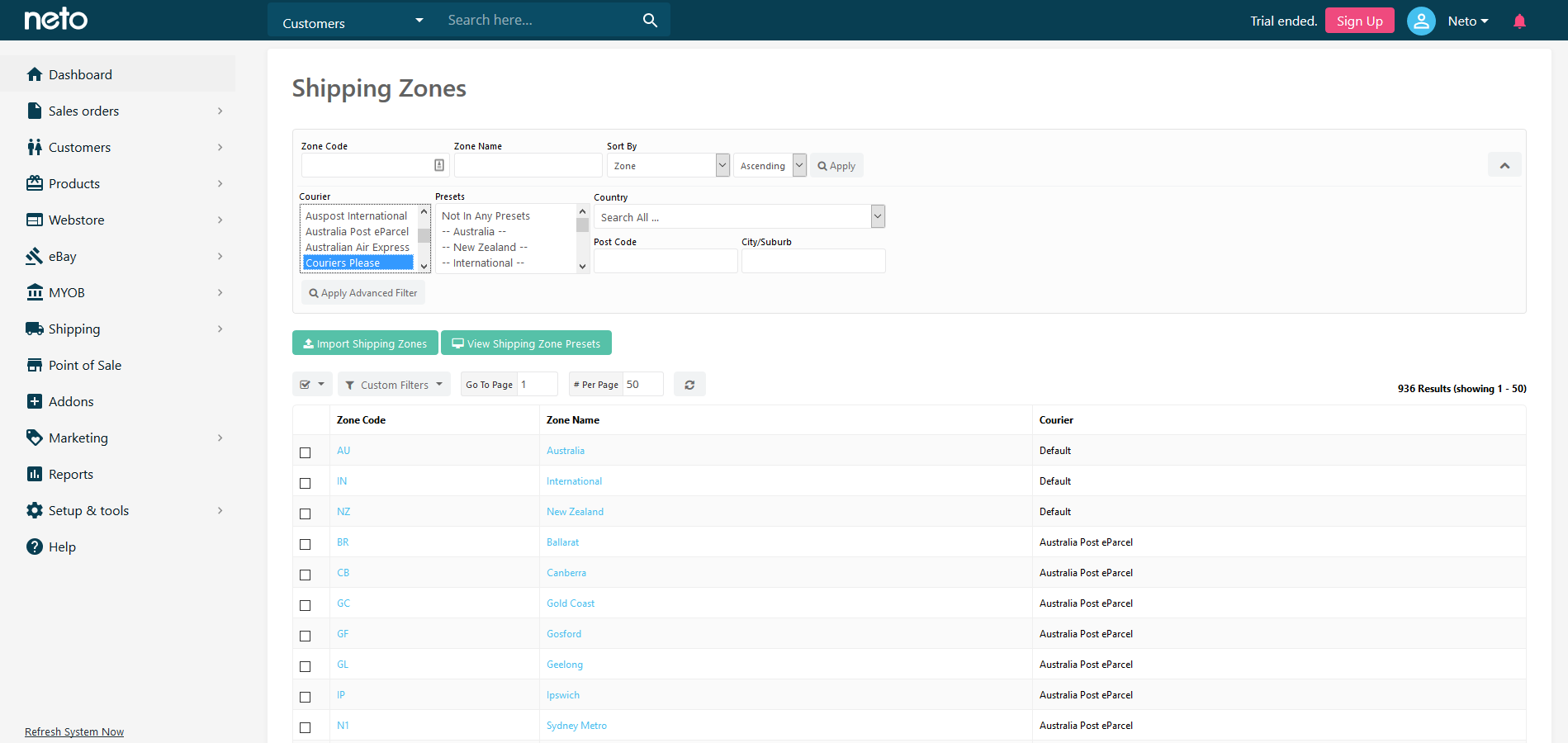
Task: Click the Setup & tools gear icon
Action: tap(35, 510)
